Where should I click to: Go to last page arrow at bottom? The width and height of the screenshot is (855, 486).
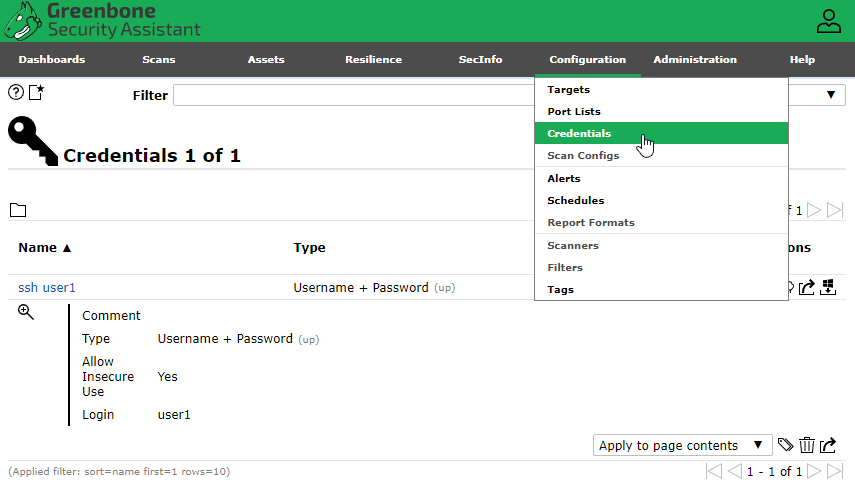point(835,471)
